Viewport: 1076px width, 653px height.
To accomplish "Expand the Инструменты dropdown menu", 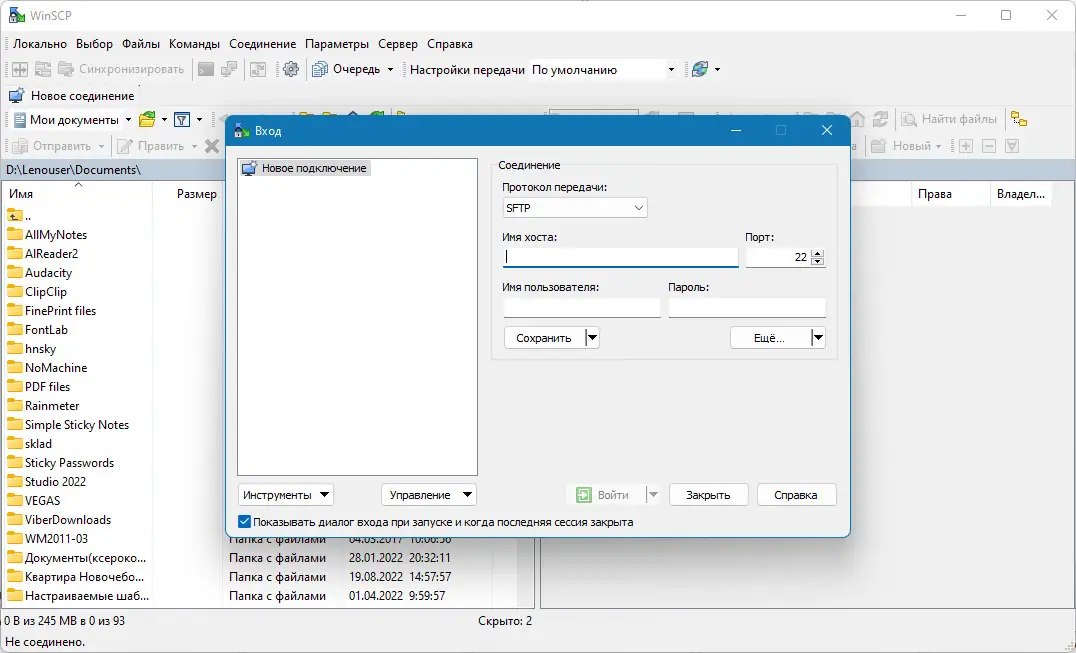I will click(285, 494).
